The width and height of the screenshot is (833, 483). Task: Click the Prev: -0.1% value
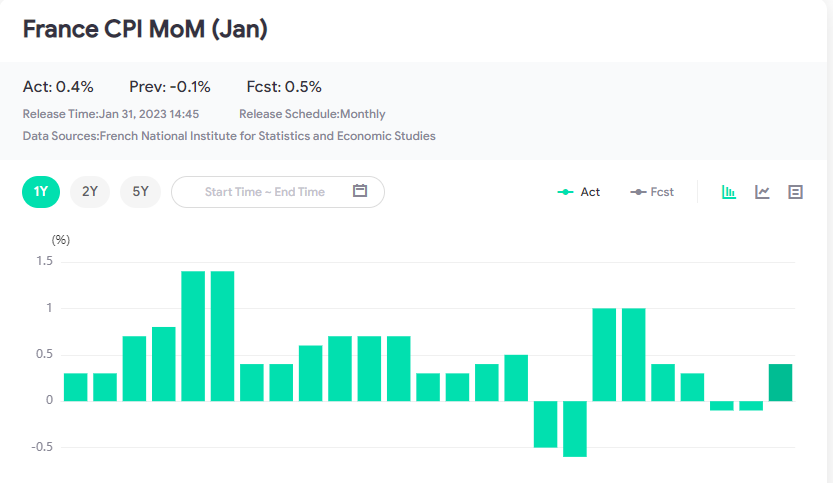tap(170, 87)
